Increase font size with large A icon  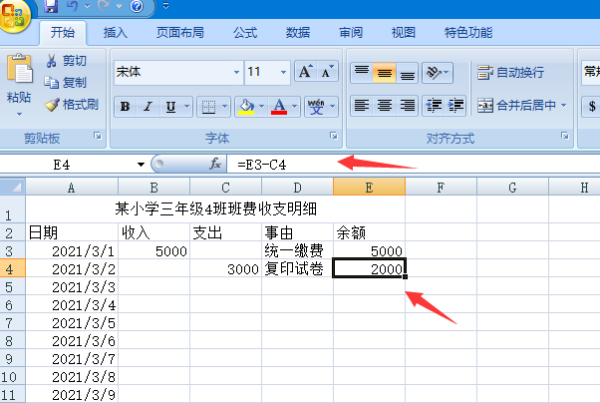tap(306, 72)
